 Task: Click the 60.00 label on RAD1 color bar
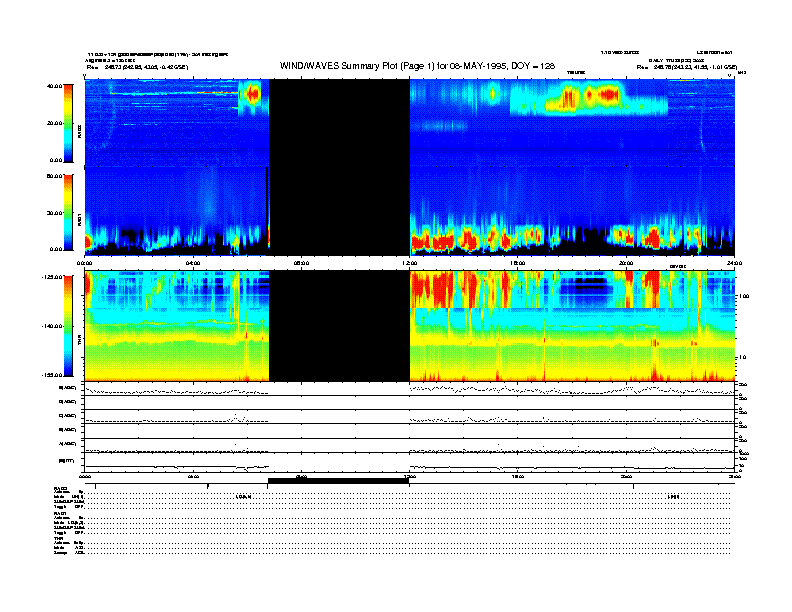(55, 176)
